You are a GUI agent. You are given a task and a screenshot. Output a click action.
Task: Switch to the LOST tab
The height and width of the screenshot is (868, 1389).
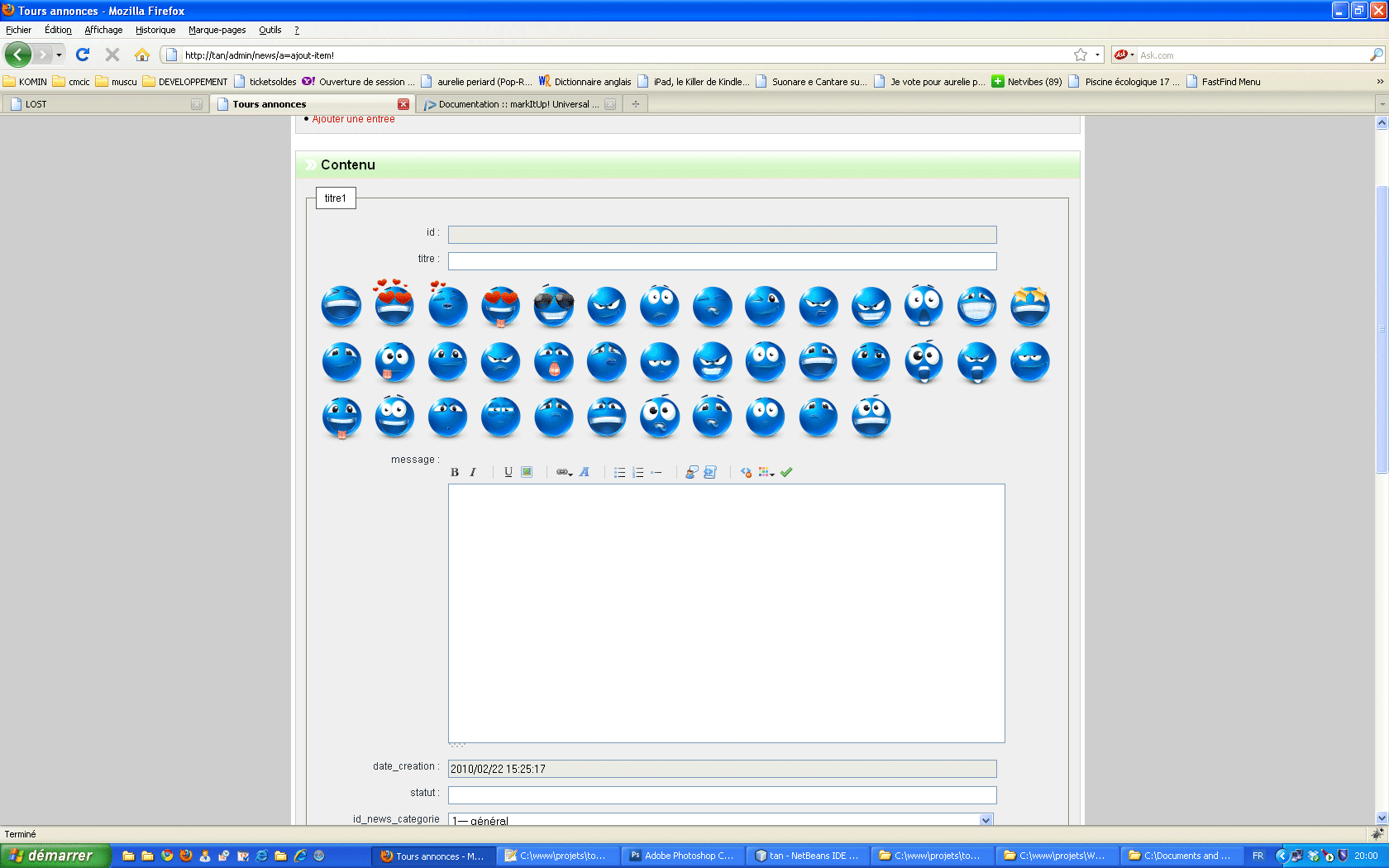[x=103, y=104]
